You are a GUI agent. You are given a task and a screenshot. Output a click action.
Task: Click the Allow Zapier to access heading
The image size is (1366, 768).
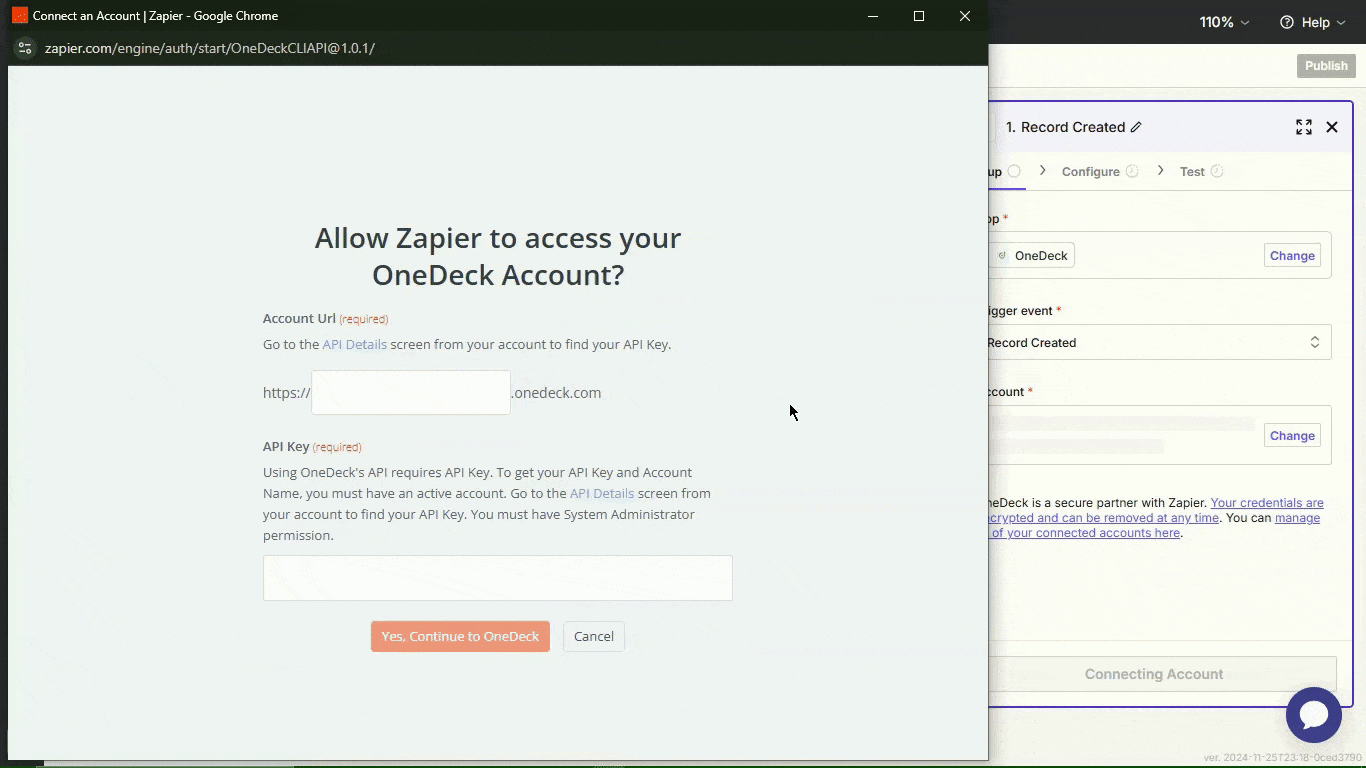(x=498, y=256)
